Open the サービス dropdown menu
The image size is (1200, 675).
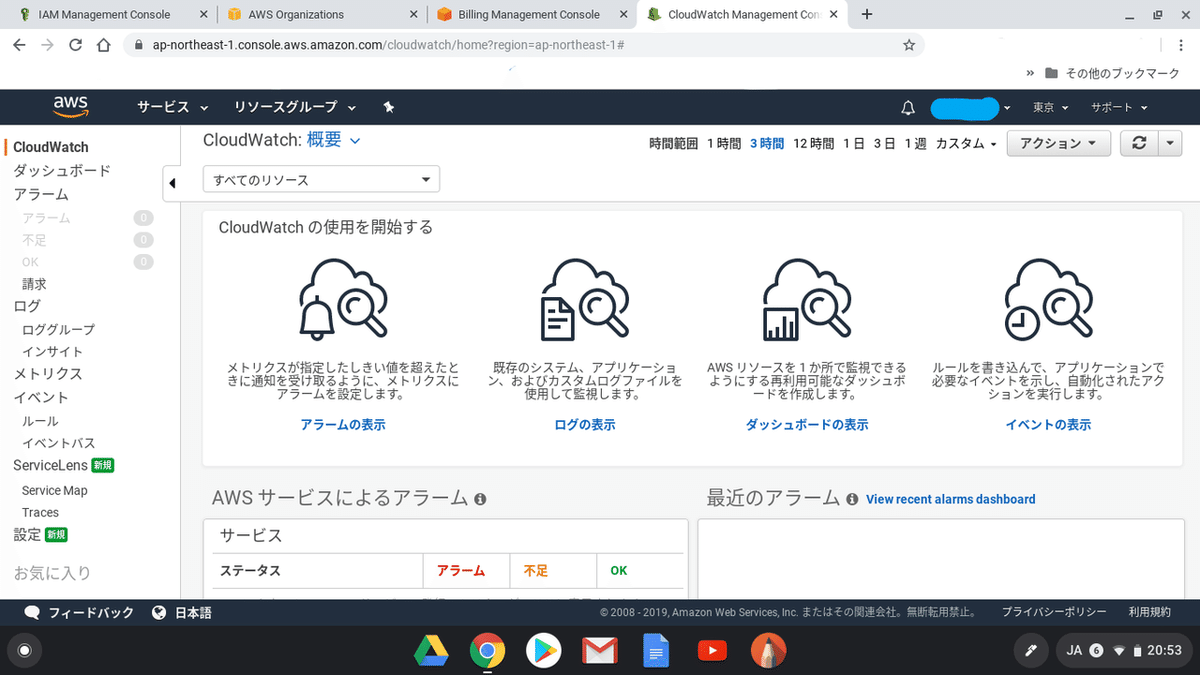[x=173, y=107]
